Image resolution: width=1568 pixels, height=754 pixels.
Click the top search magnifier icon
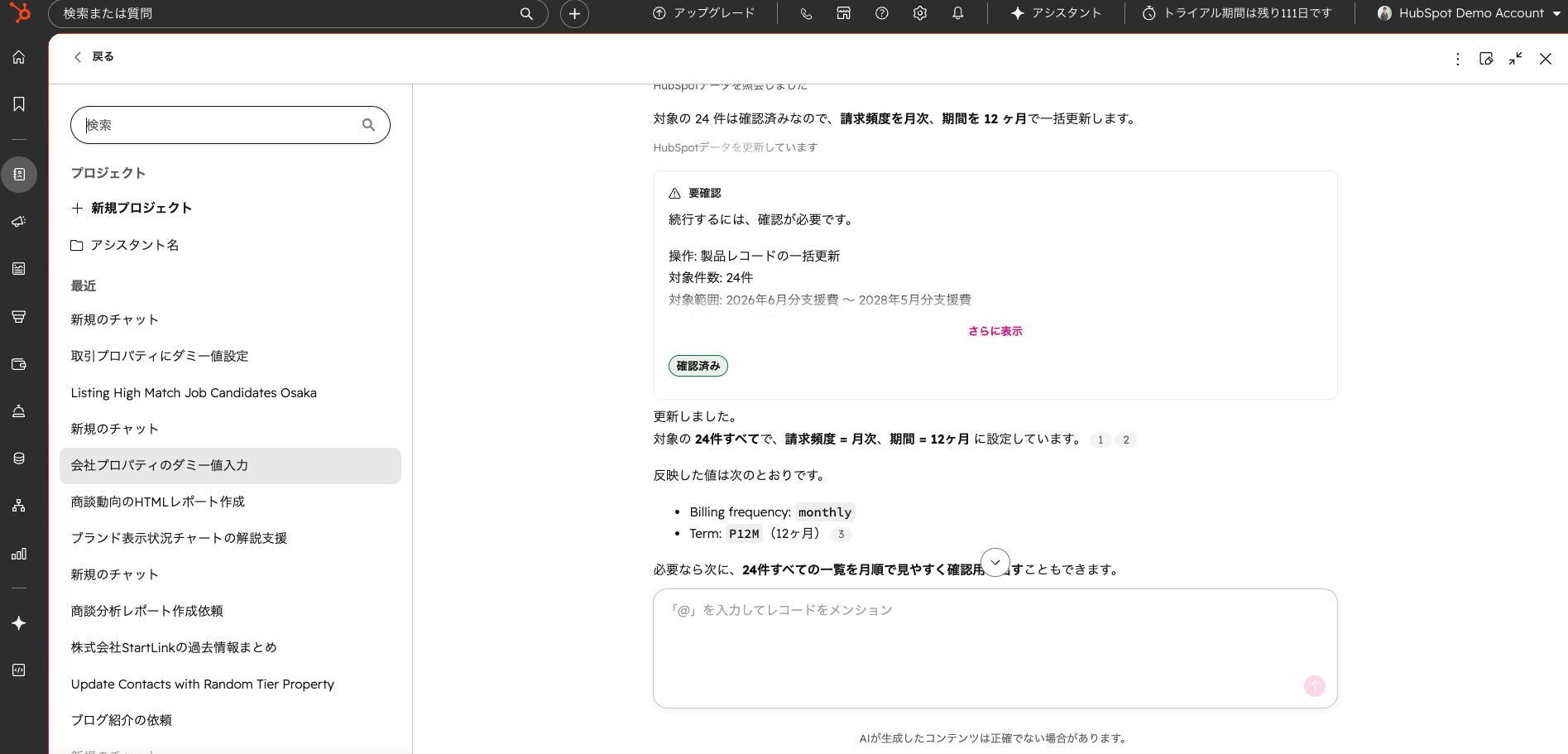(526, 13)
